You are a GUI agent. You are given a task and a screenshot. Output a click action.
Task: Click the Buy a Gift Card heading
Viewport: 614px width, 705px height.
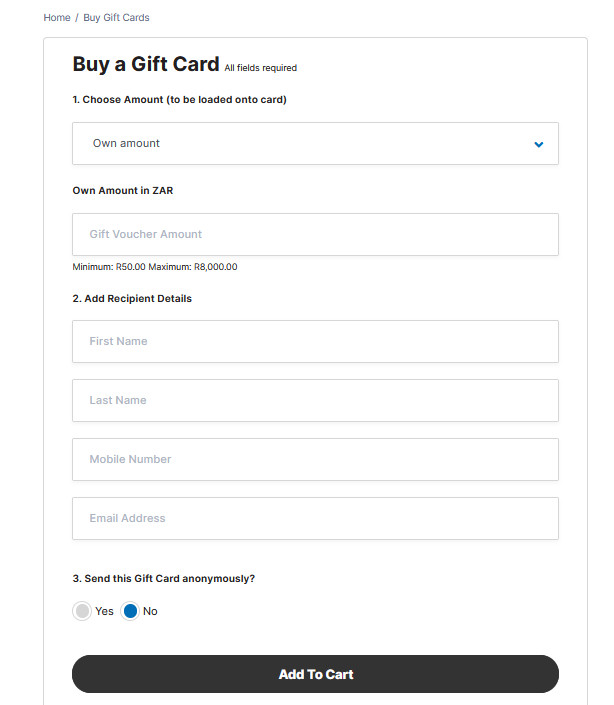click(146, 64)
